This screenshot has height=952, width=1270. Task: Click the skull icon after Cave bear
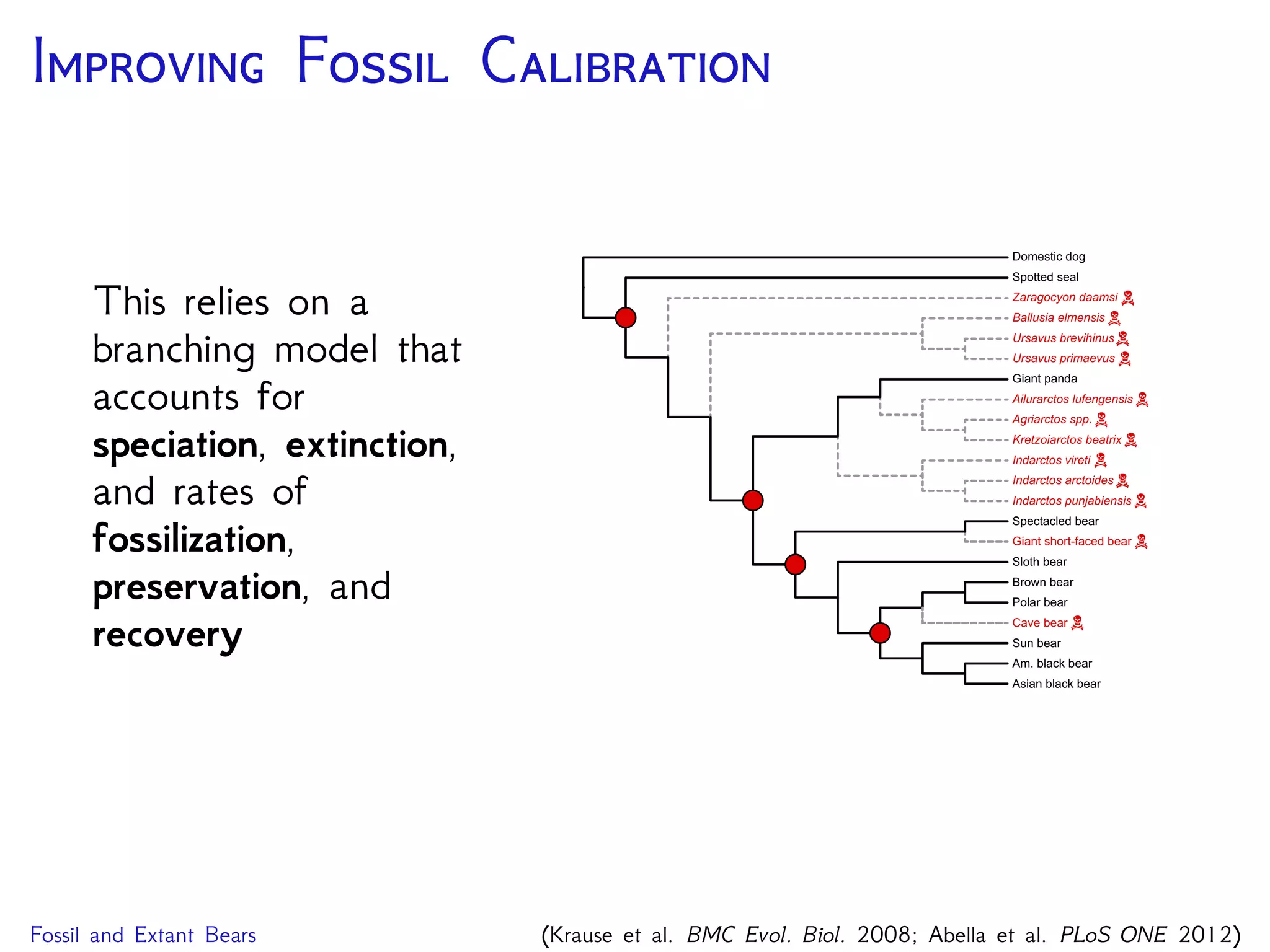tap(1078, 623)
